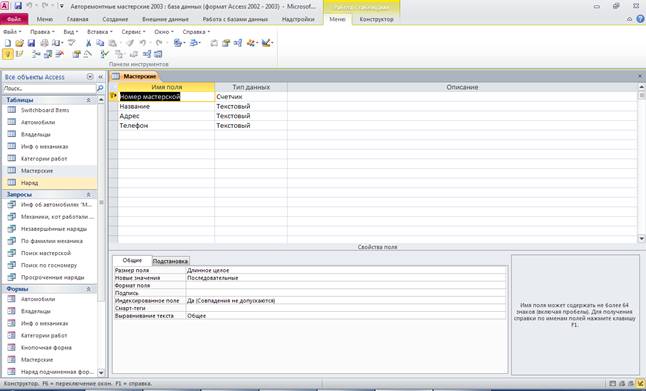
Task: Switch to the Подстановка properties tab
Action: pos(170,261)
